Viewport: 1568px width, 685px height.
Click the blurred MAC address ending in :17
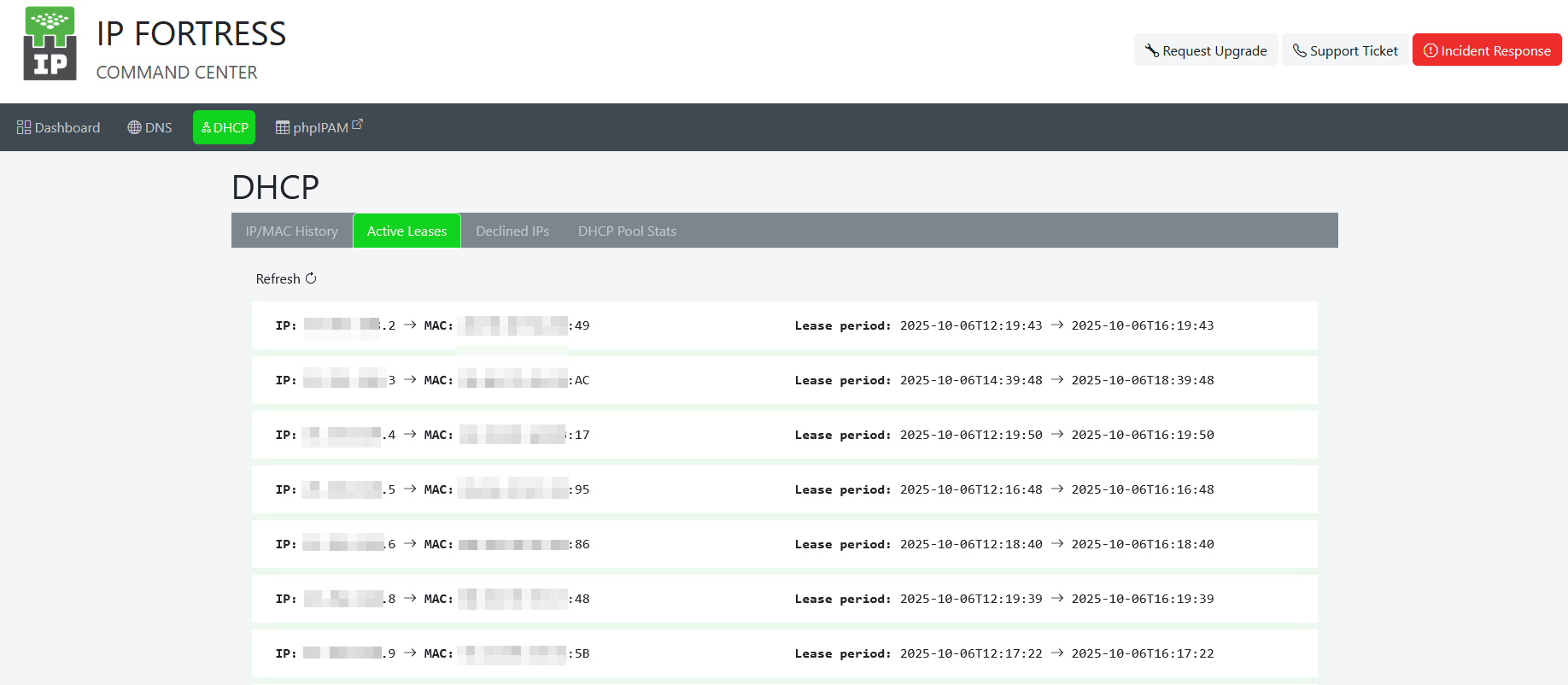524,435
